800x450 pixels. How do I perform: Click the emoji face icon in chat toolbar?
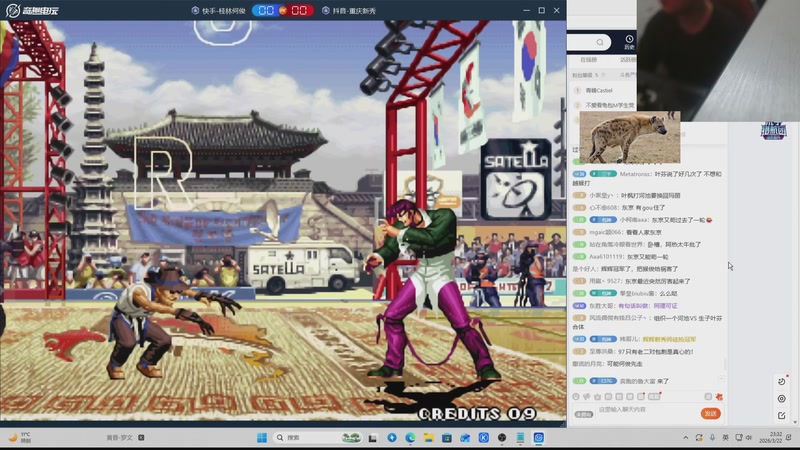click(576, 396)
